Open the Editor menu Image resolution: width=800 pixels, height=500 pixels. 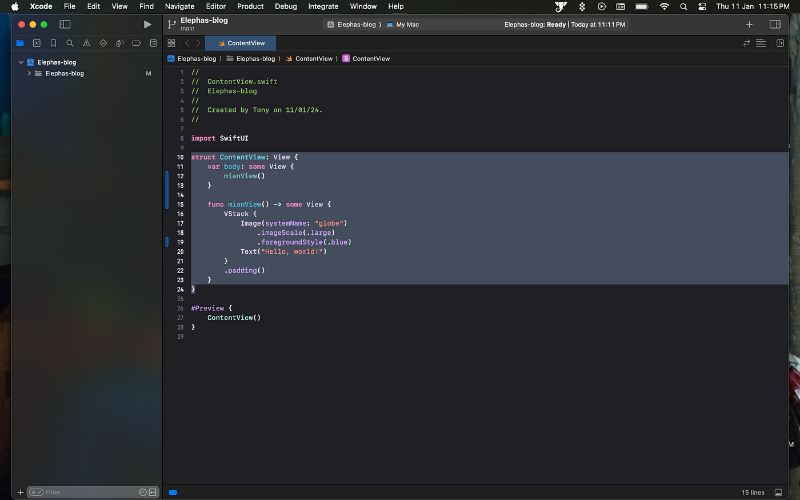[x=215, y=6]
